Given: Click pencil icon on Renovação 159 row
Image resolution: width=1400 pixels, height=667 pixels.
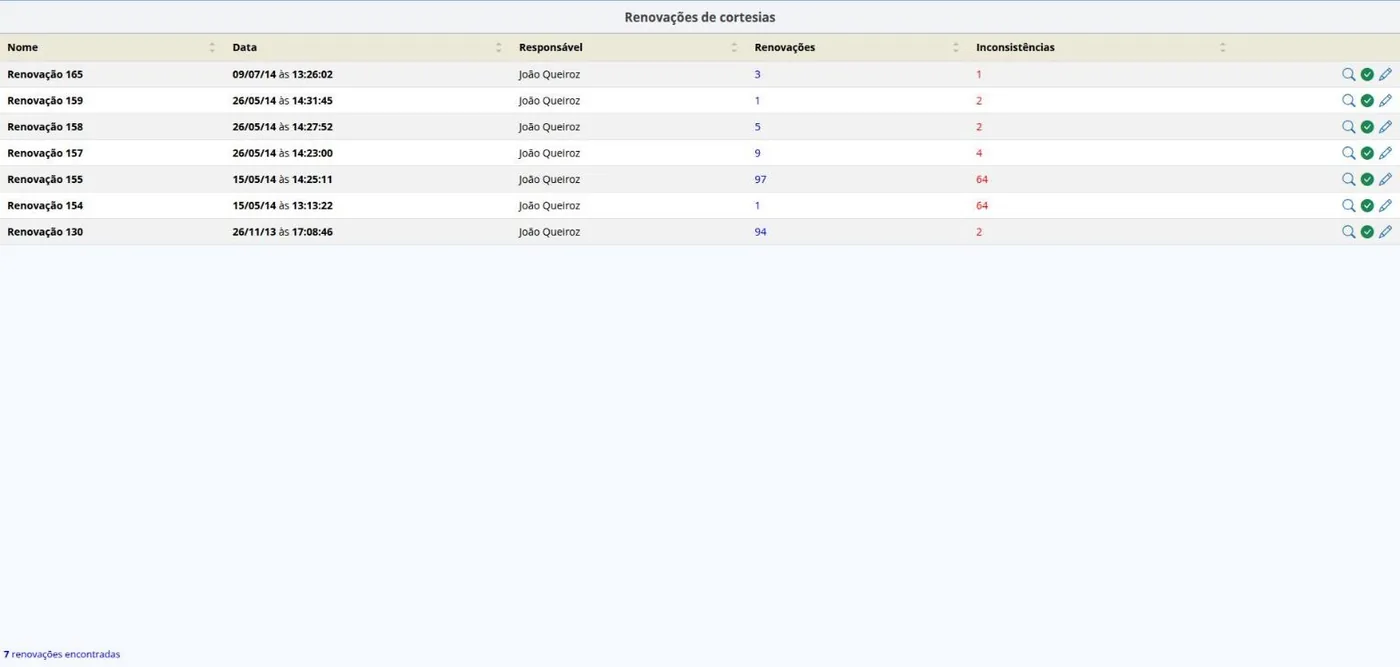Looking at the screenshot, I should coord(1385,100).
